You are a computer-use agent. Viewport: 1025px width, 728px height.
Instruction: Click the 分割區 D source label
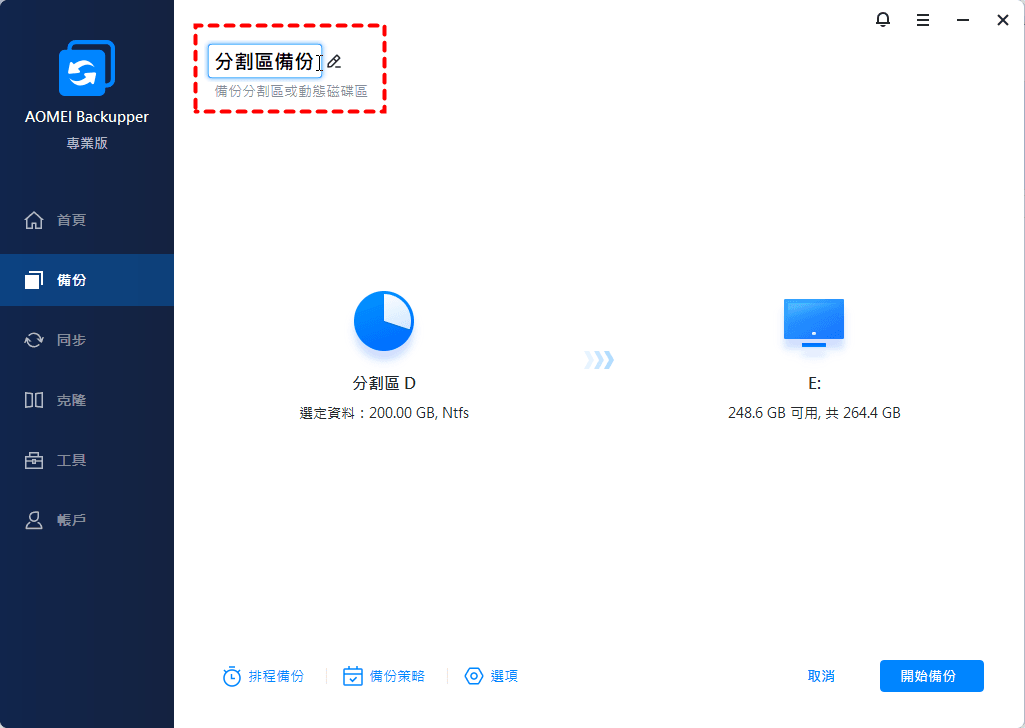click(384, 383)
